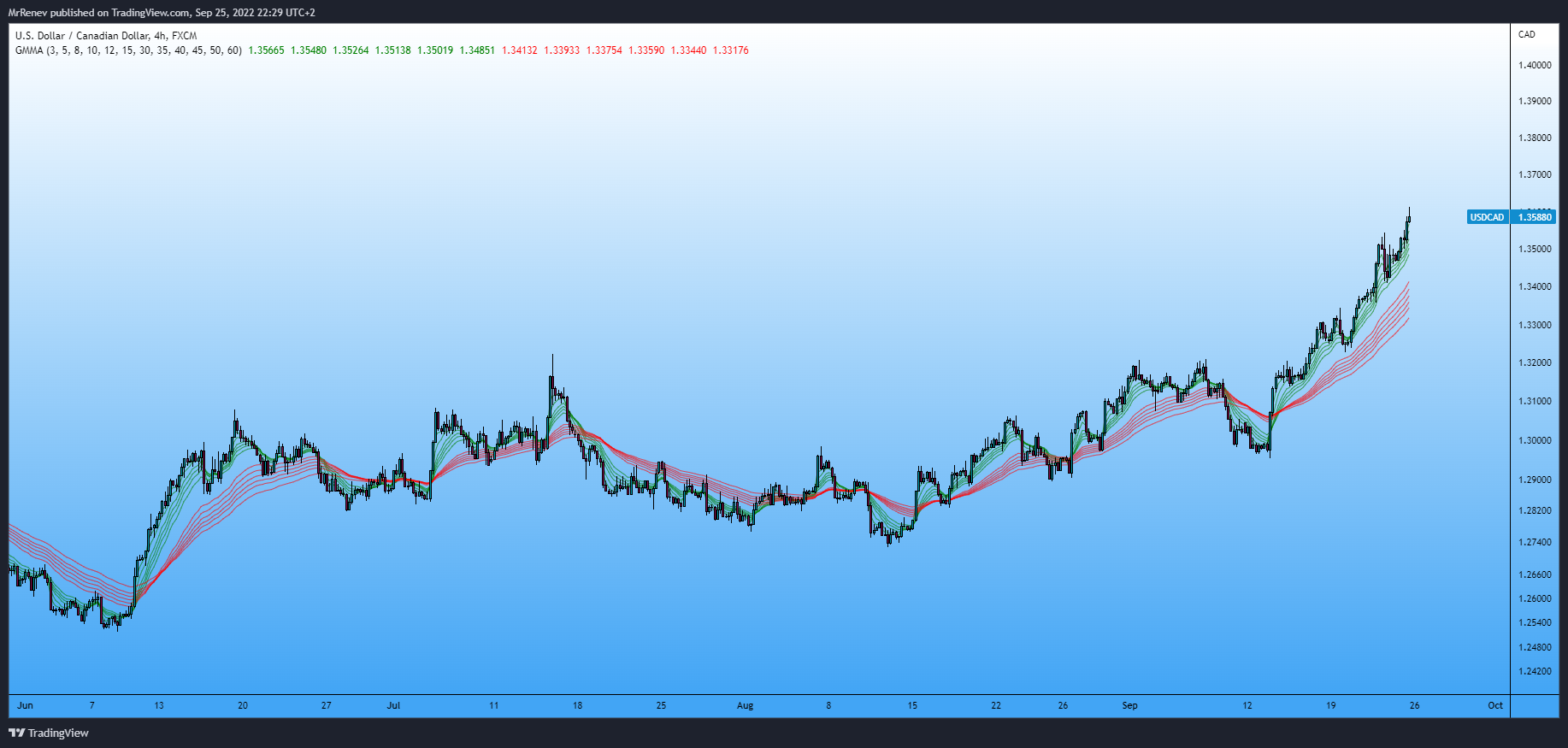The width and height of the screenshot is (1568, 748).
Task: Click the TradingView logo at the bottom
Action: (49, 733)
